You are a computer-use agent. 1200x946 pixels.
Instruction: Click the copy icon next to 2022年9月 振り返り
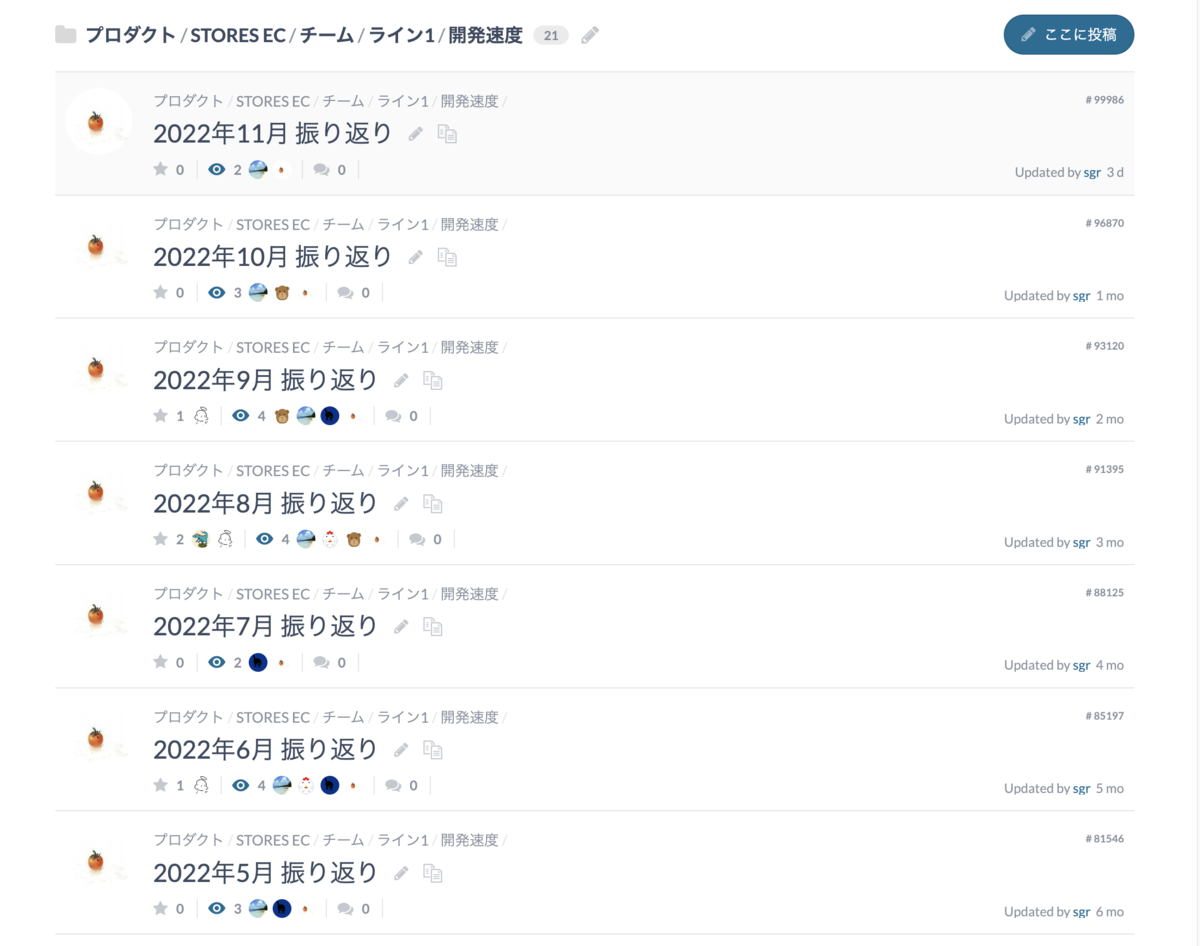tap(432, 380)
